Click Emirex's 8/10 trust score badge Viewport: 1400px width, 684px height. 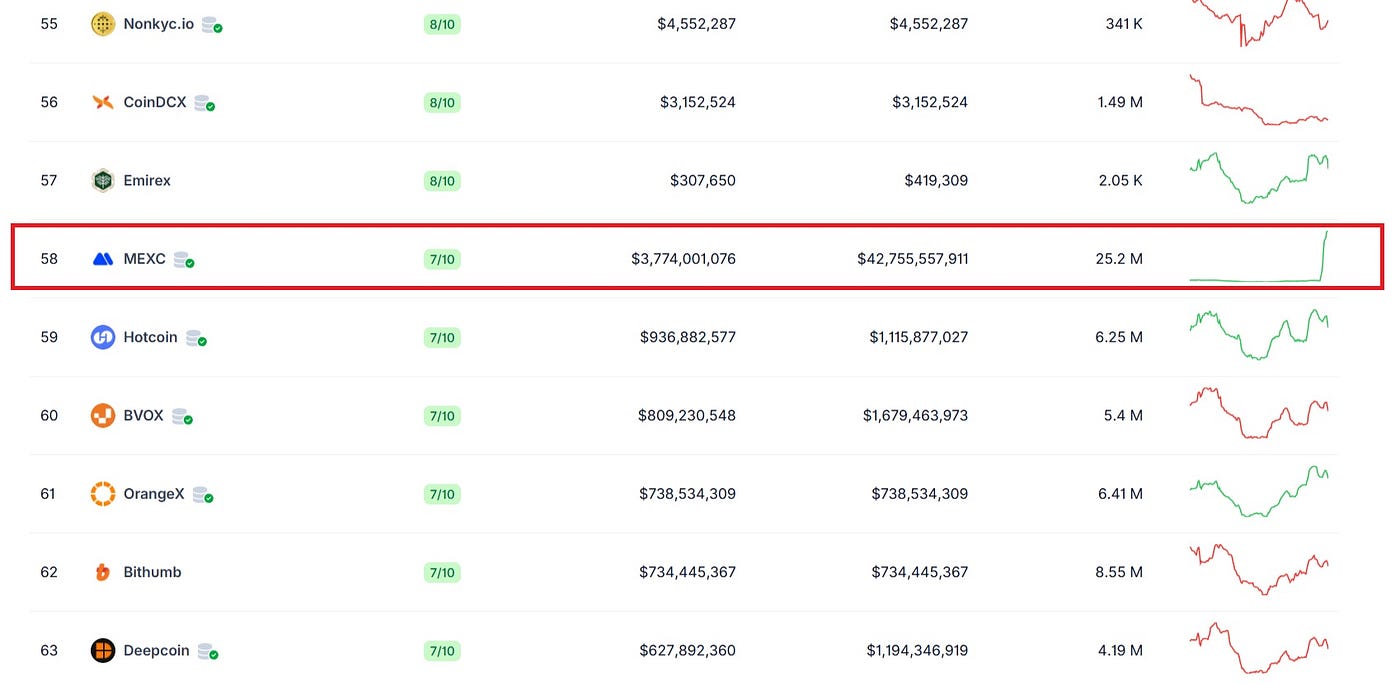442,180
